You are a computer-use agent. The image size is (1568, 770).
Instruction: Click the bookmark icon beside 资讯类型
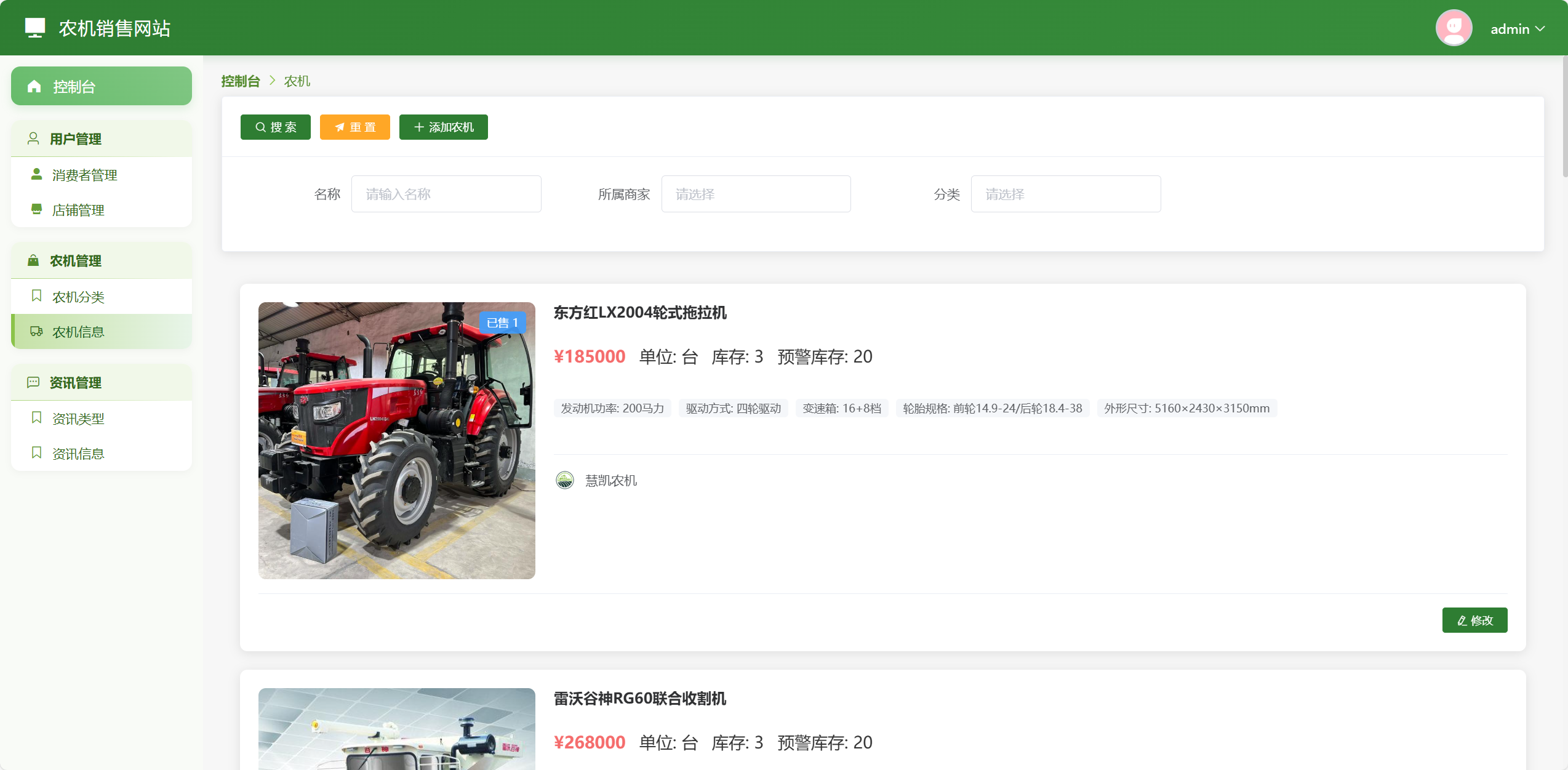pyautogui.click(x=37, y=418)
